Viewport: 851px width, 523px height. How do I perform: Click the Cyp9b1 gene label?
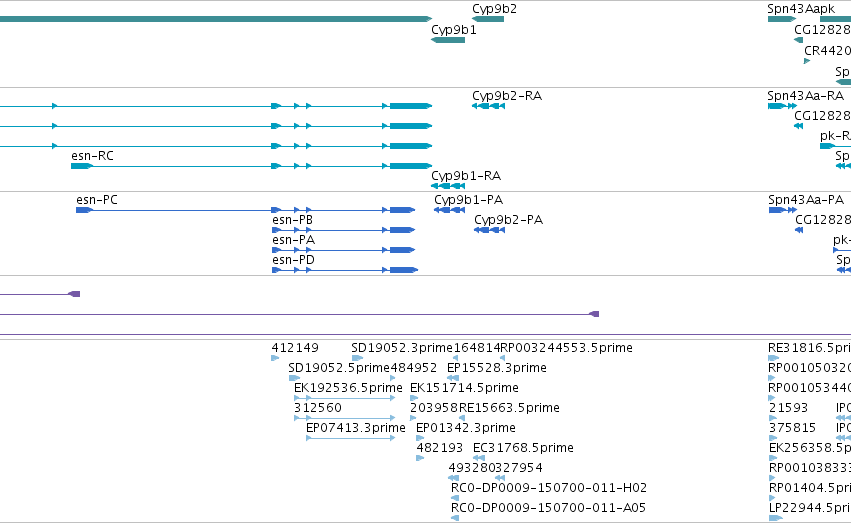click(x=454, y=30)
